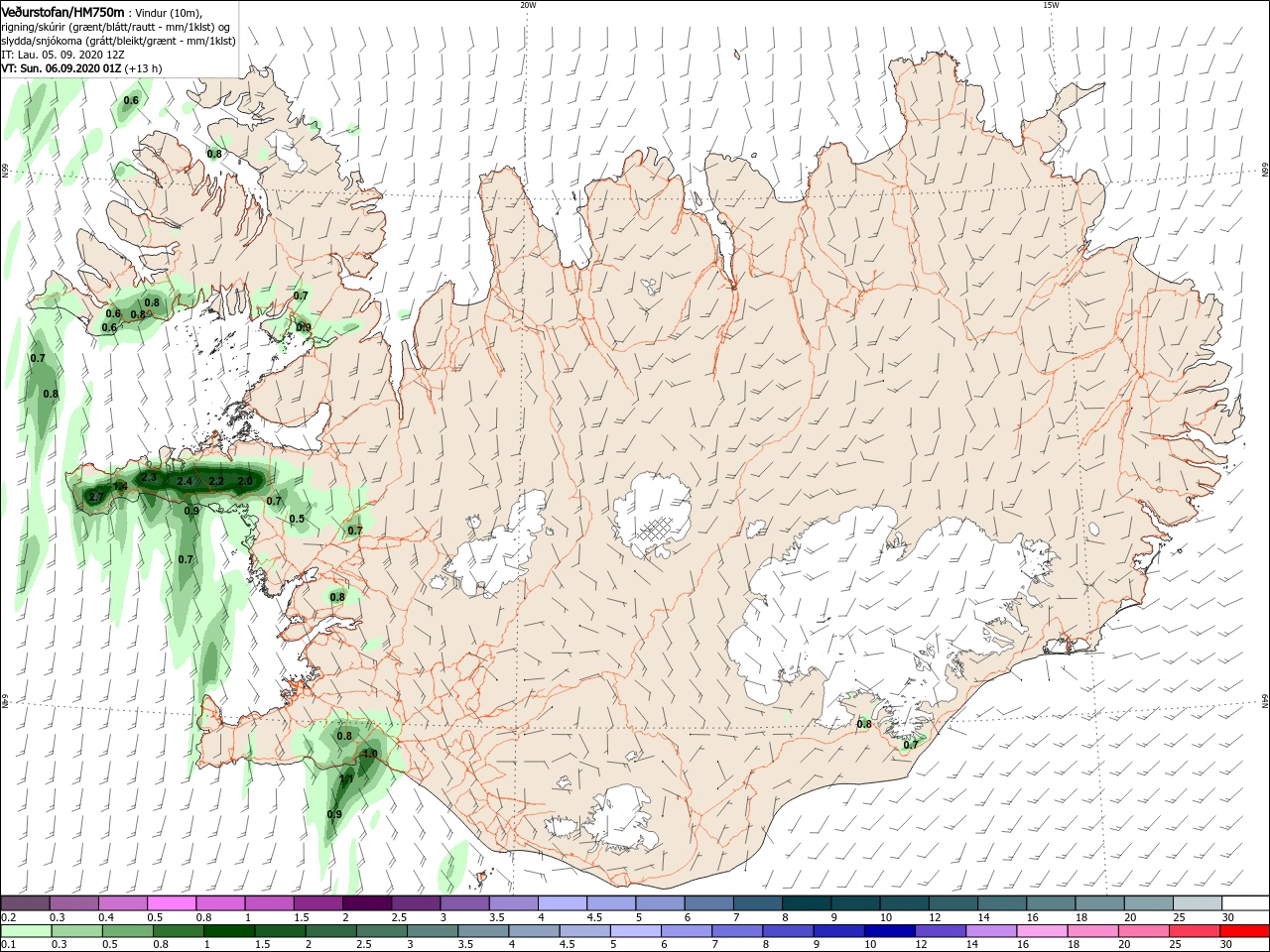
Task: Click the '0.1' label on the rain legend
Action: [x=8, y=945]
